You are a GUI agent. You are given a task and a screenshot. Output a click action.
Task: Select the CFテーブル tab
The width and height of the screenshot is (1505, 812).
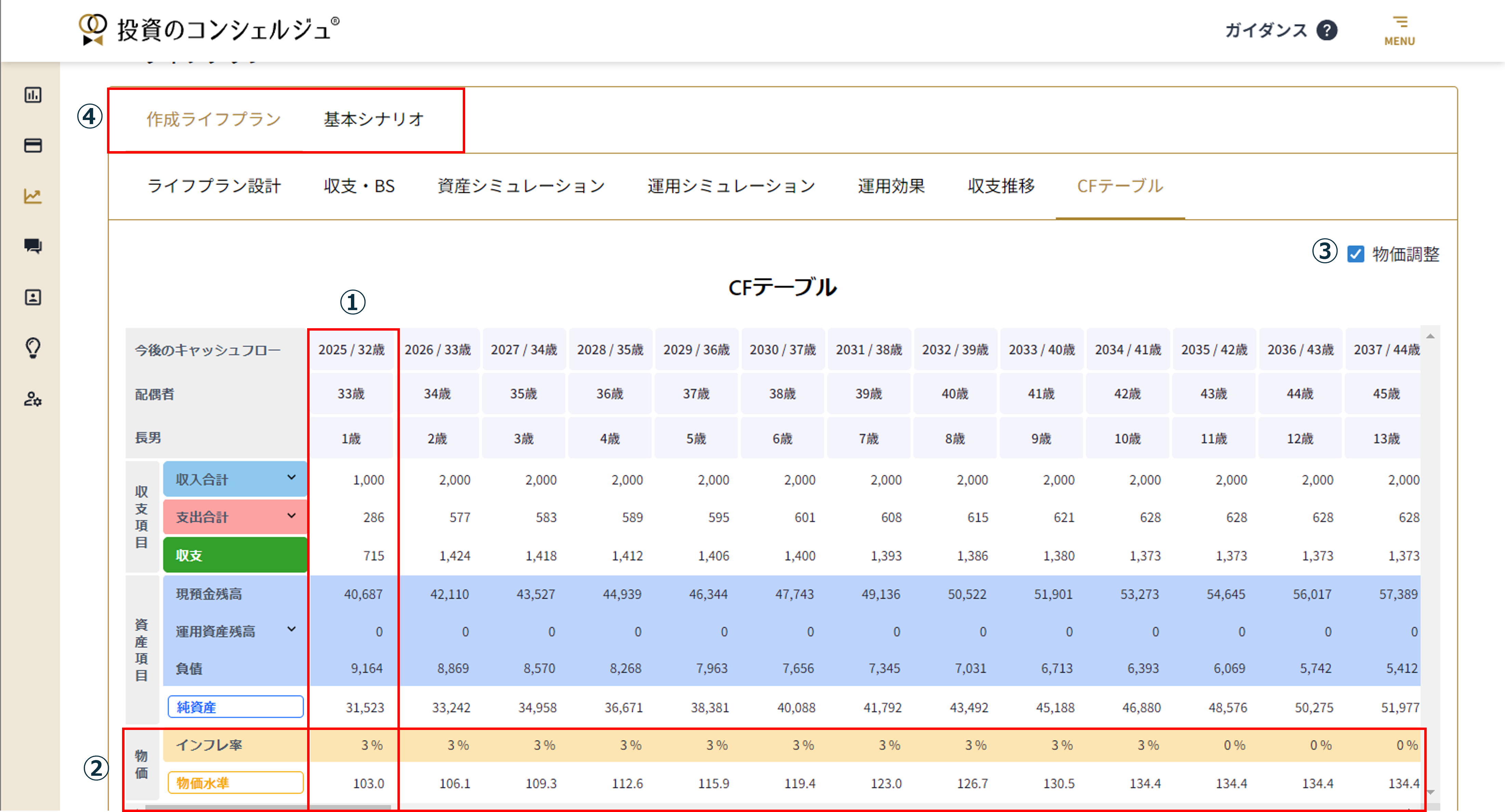click(x=1120, y=186)
